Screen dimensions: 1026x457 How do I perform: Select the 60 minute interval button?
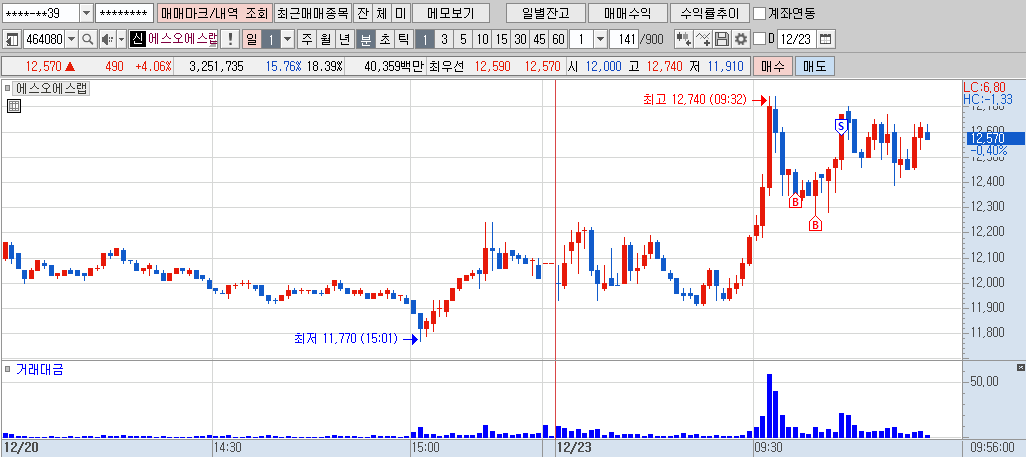[558, 39]
